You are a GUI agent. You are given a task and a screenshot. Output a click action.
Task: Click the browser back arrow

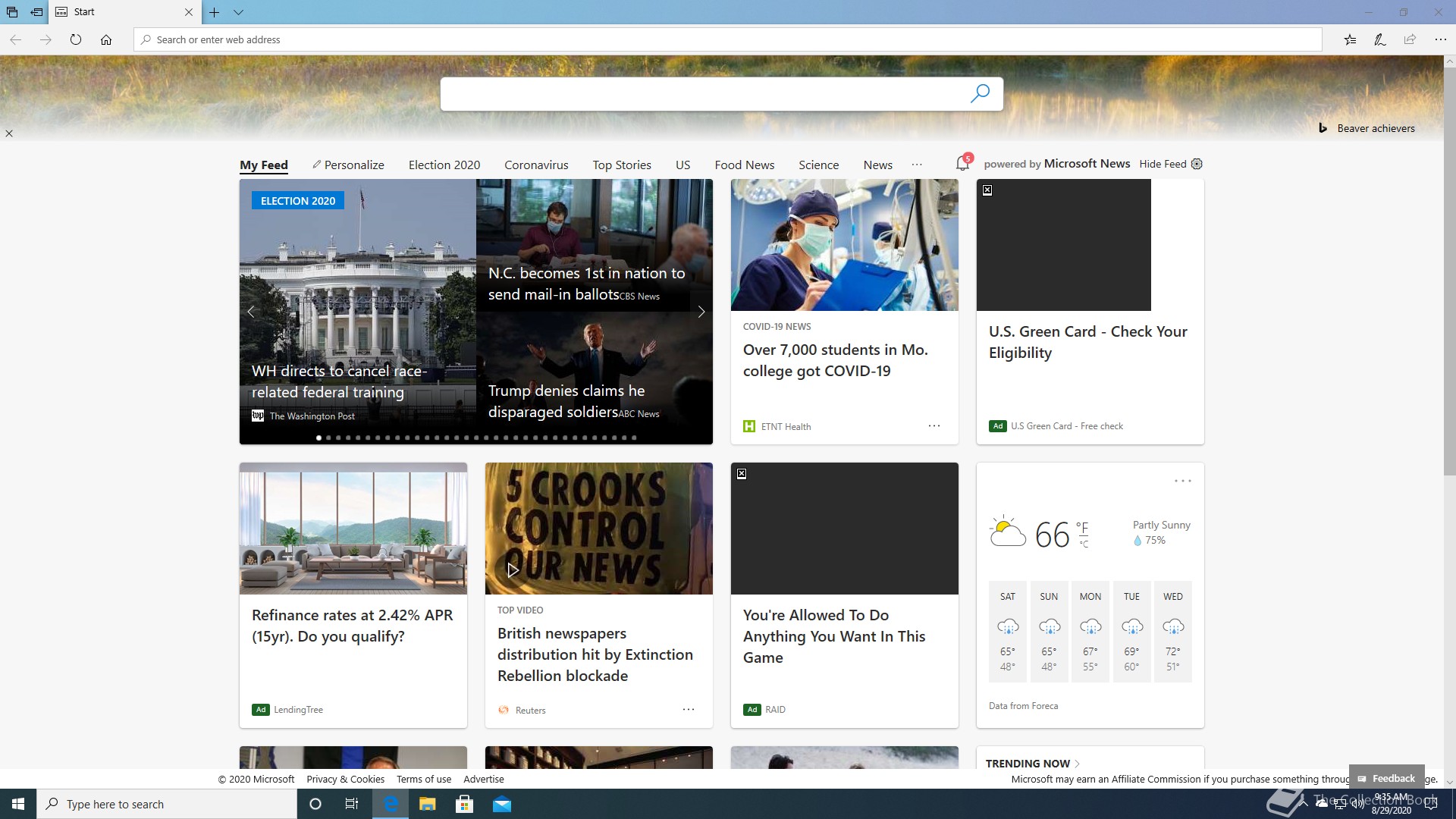pos(15,39)
